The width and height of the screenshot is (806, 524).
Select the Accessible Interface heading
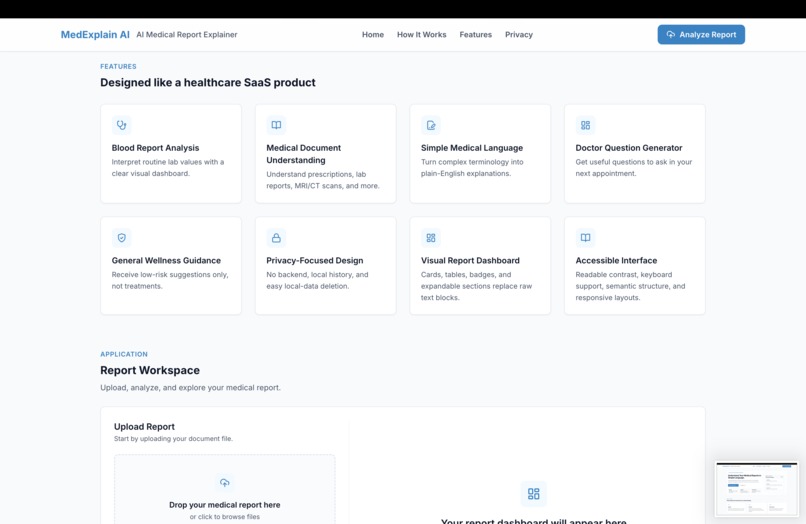click(616, 260)
